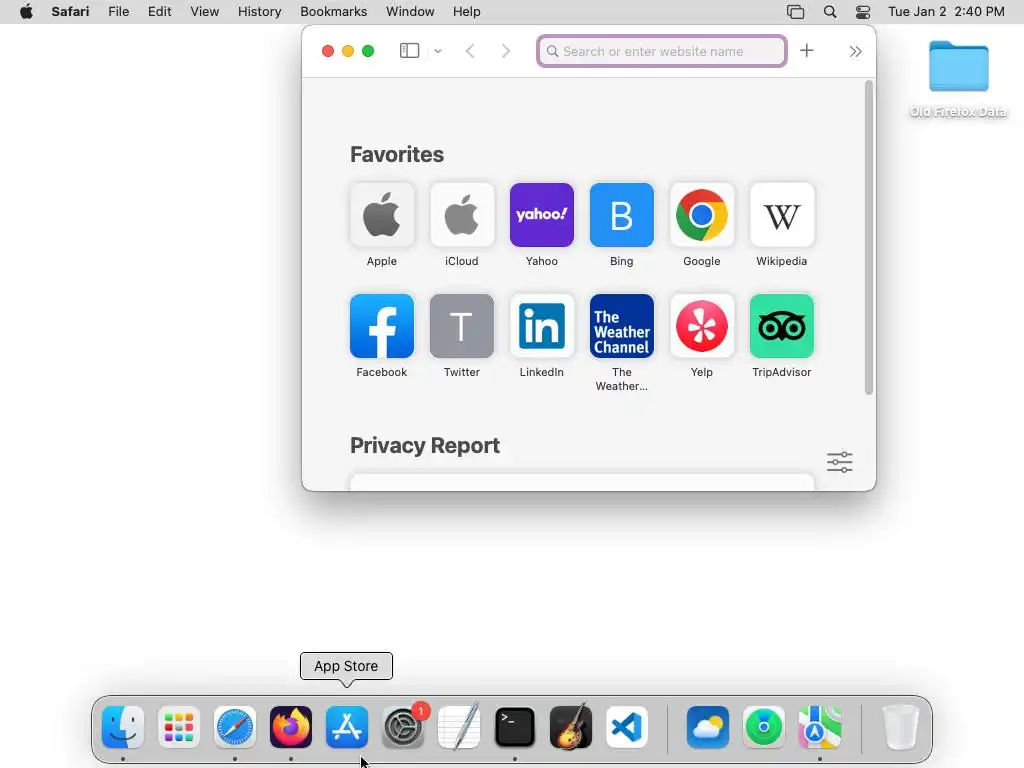Screen dimensions: 1024x768
Task: Open Stage Manager icon in menu bar
Action: 795,12
